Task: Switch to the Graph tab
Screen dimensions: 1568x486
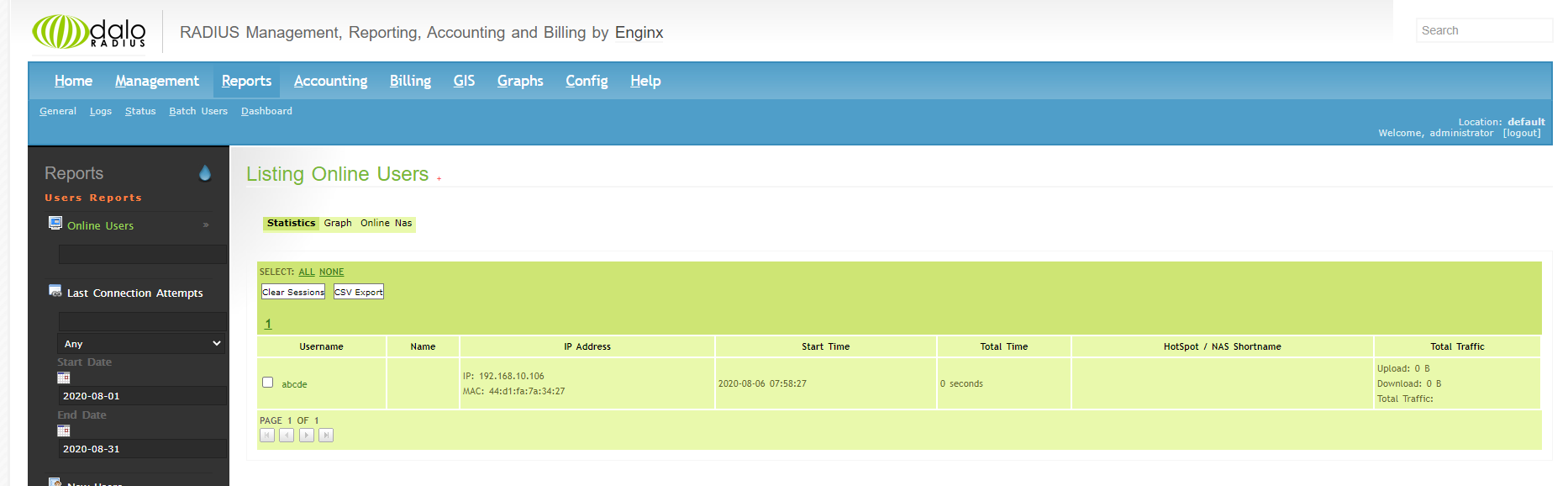Action: [338, 223]
